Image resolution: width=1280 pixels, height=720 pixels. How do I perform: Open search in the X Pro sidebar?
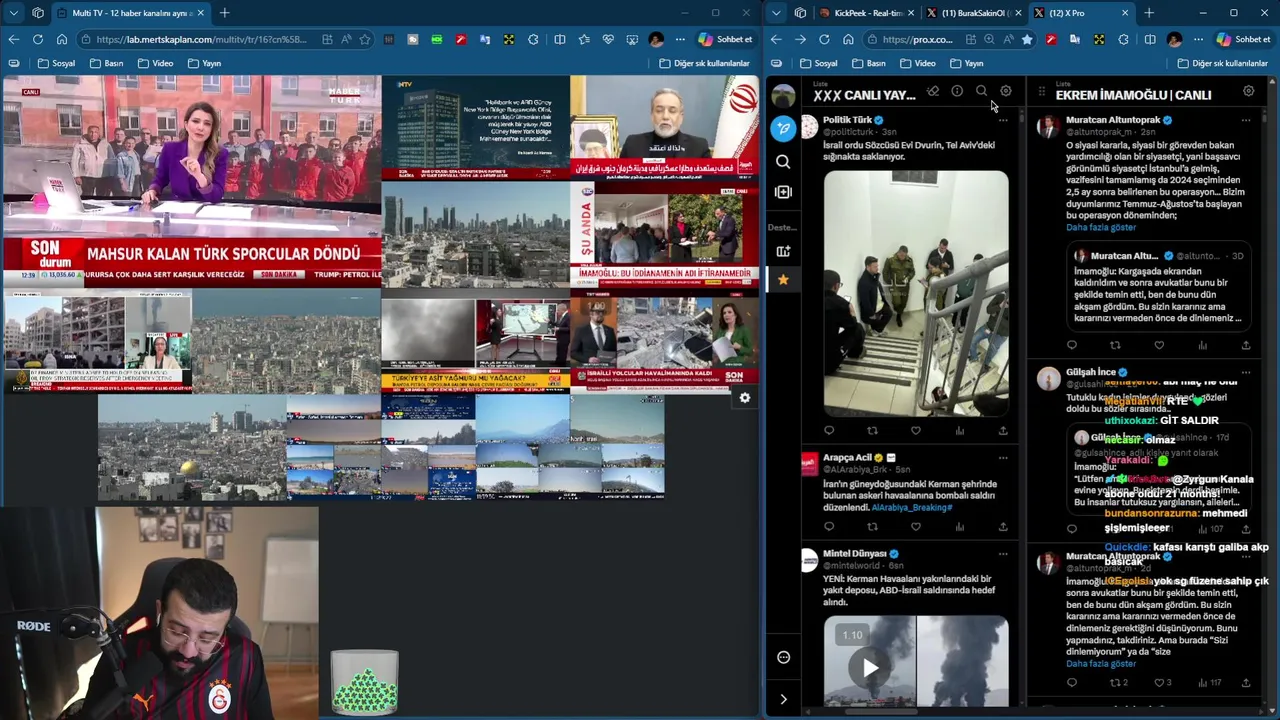click(x=783, y=161)
